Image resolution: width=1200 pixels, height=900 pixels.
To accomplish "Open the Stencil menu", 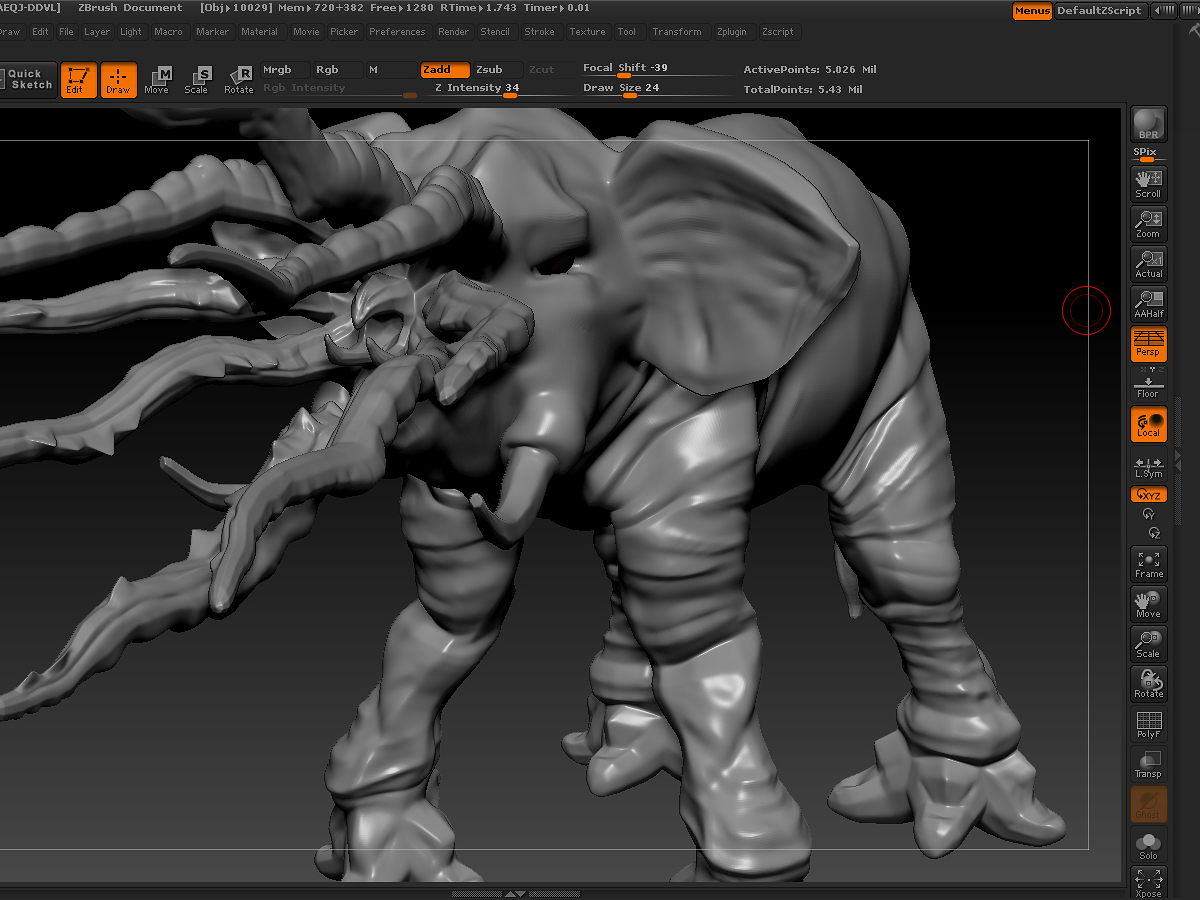I will point(495,32).
